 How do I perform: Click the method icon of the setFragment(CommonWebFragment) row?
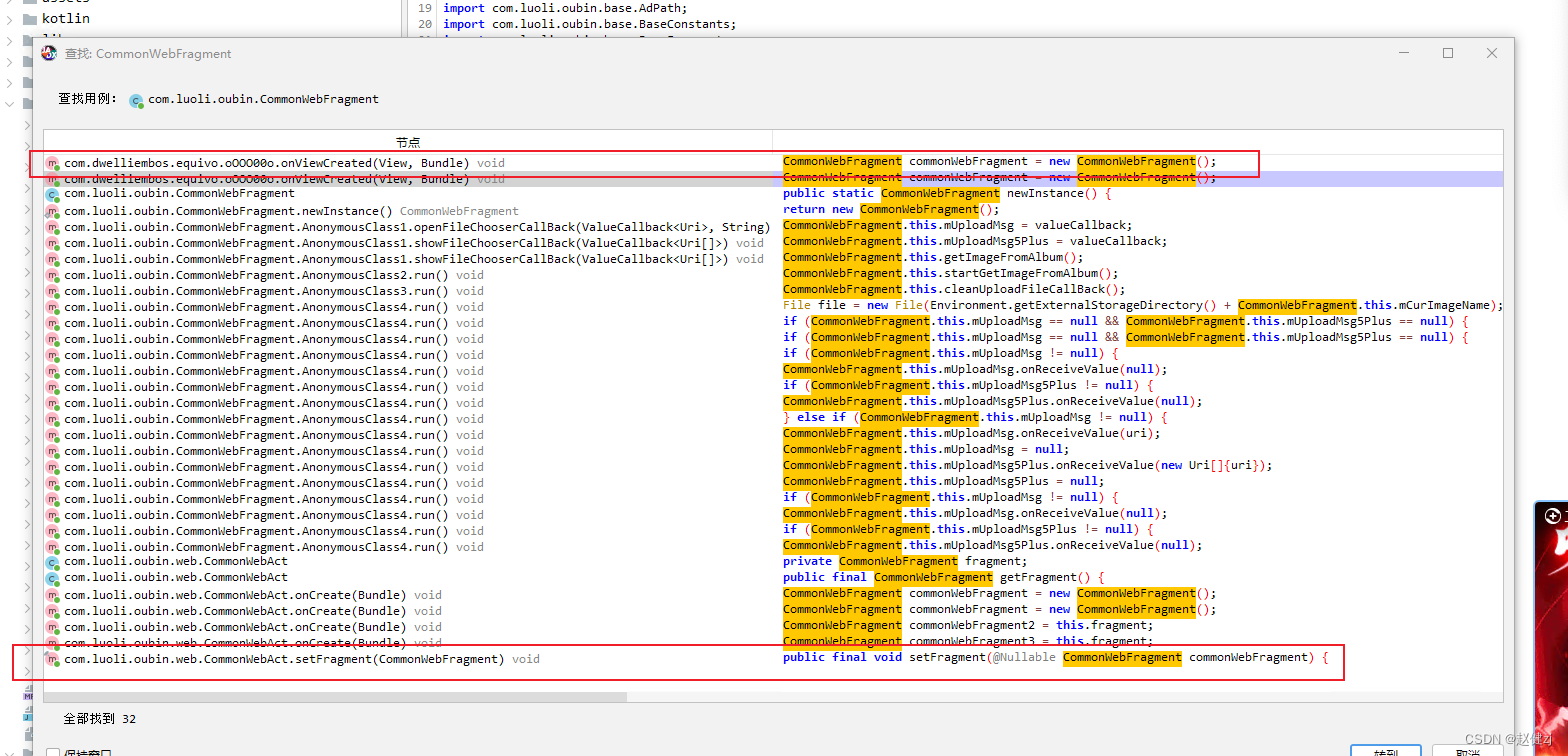(53, 659)
